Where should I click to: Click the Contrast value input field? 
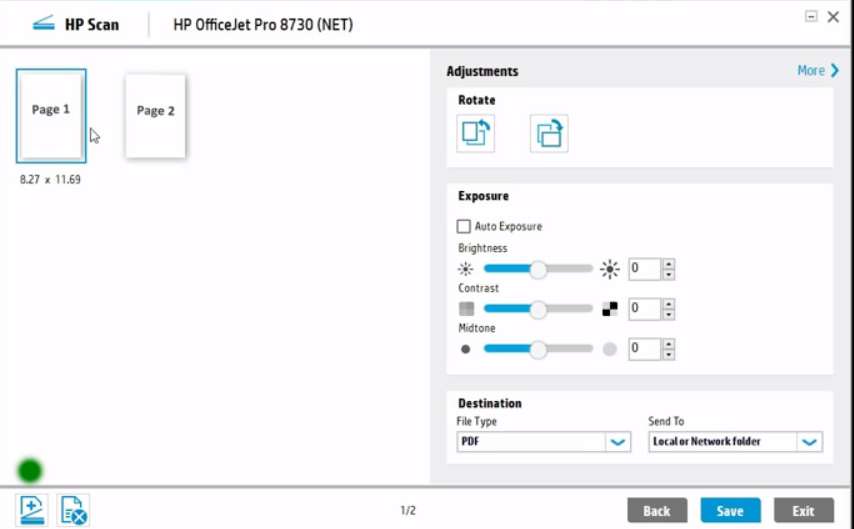(644, 309)
